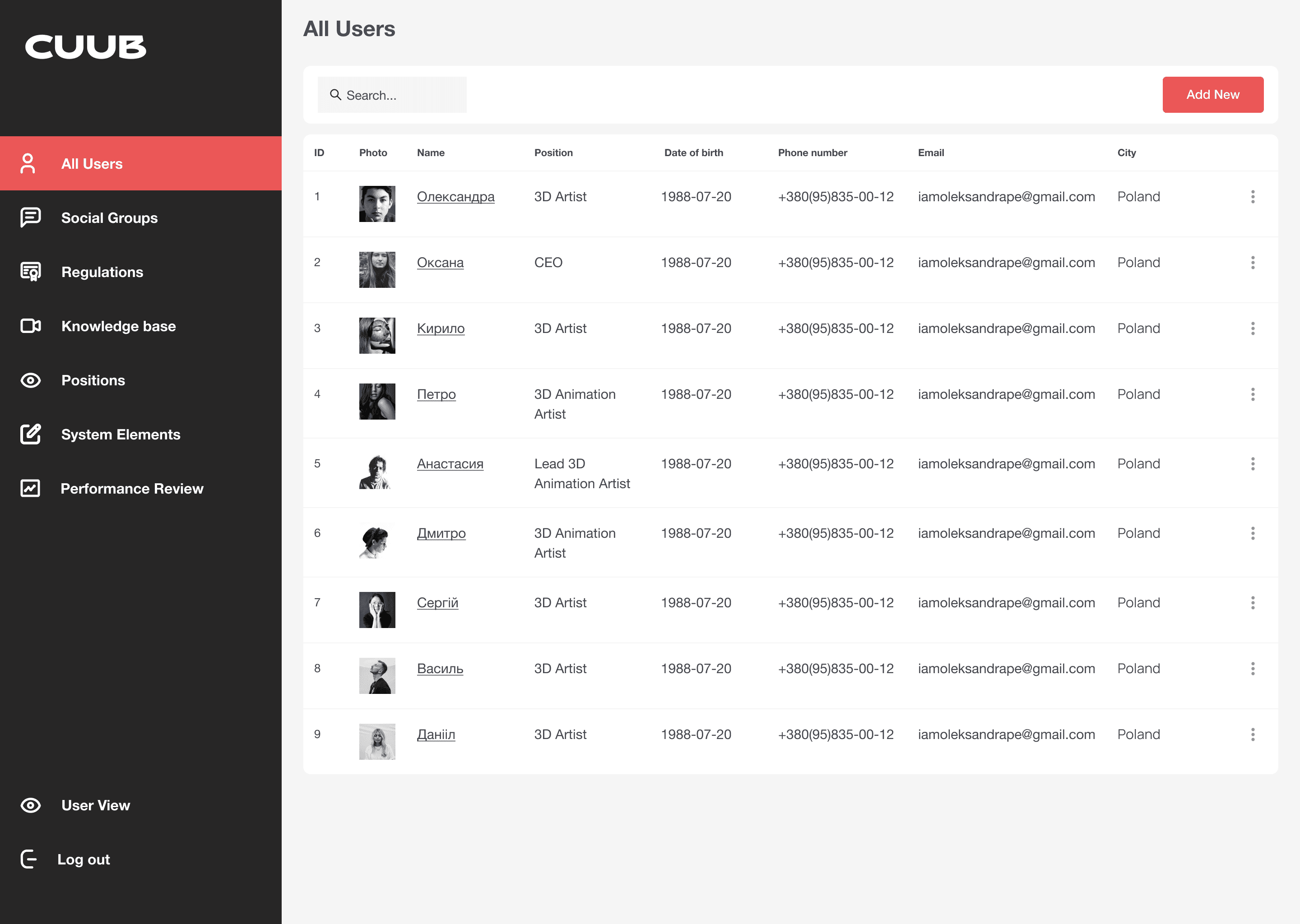This screenshot has width=1300, height=924.
Task: Expand kebab menu for Даніїл row
Action: [x=1252, y=735]
